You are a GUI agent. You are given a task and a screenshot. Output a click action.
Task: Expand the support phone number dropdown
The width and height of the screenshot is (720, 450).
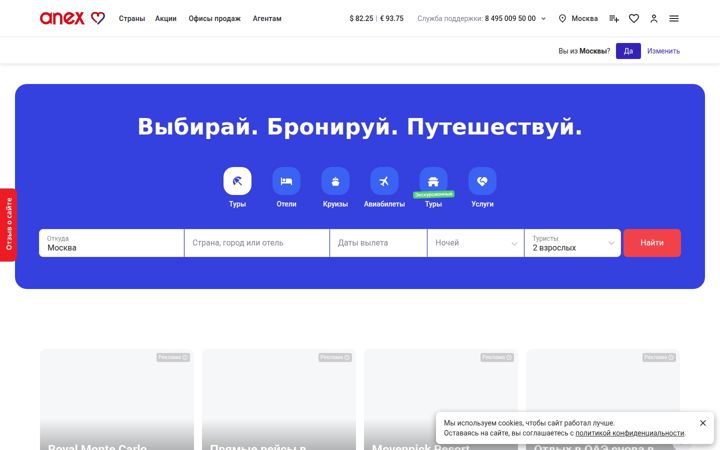point(543,19)
